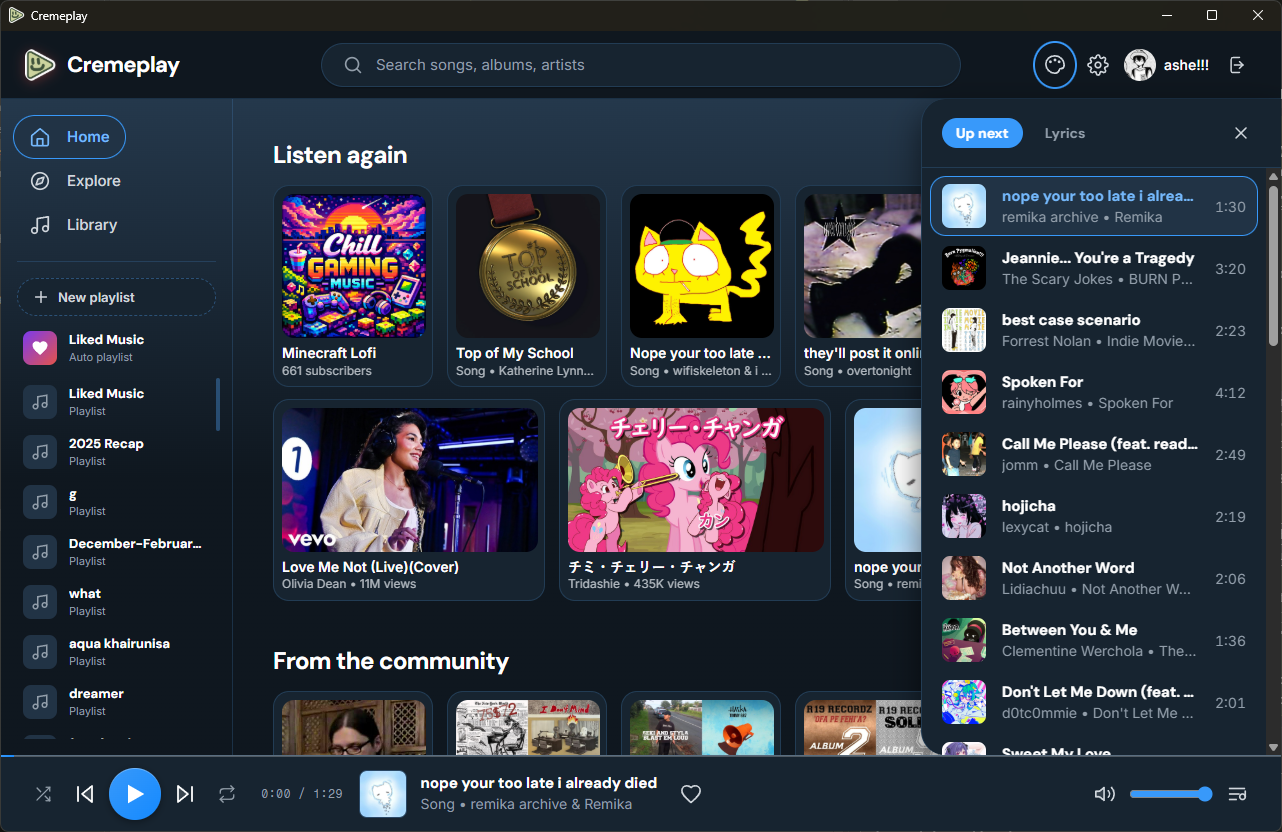Toggle repeat mode
The width and height of the screenshot is (1282, 832).
click(227, 794)
